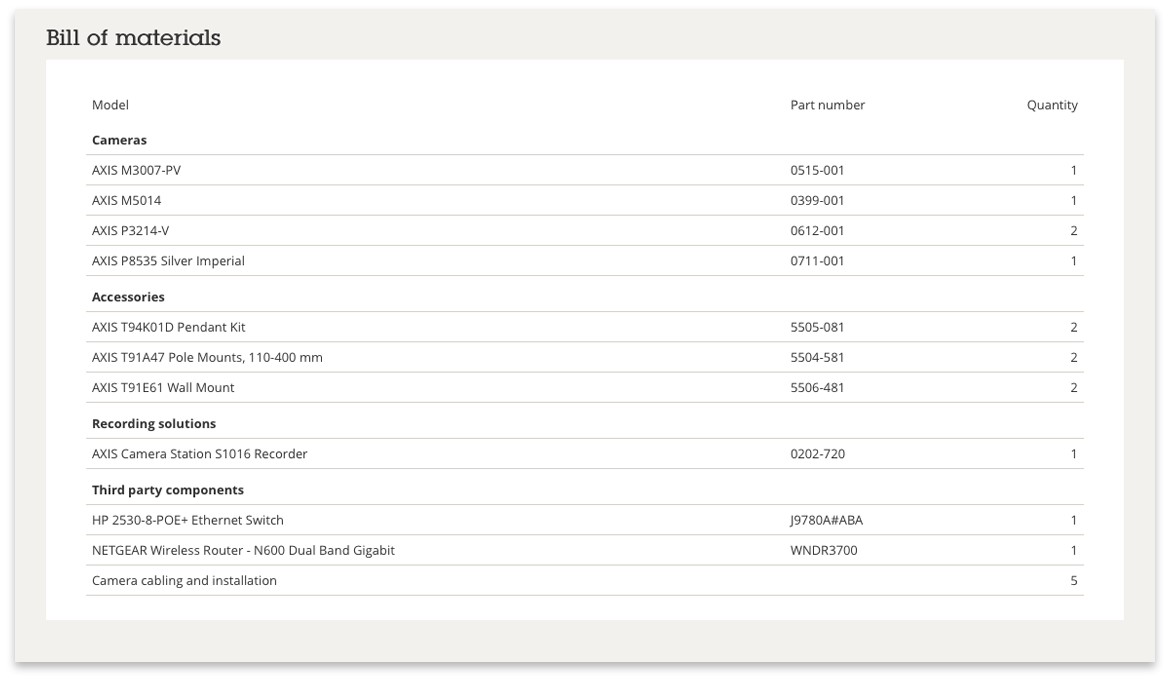
Task: Select AXIS T94K01D Pendant Kit
Action: (x=169, y=328)
